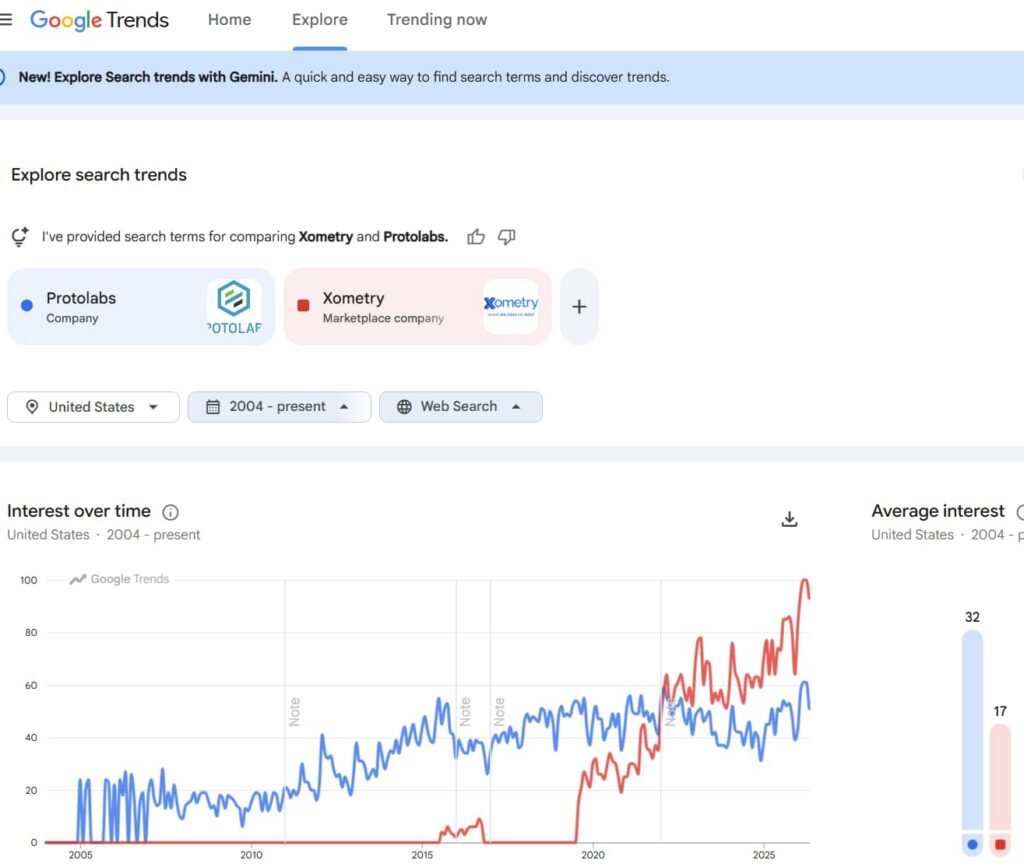
Task: Click the Note marker near 2017
Action: (500, 712)
